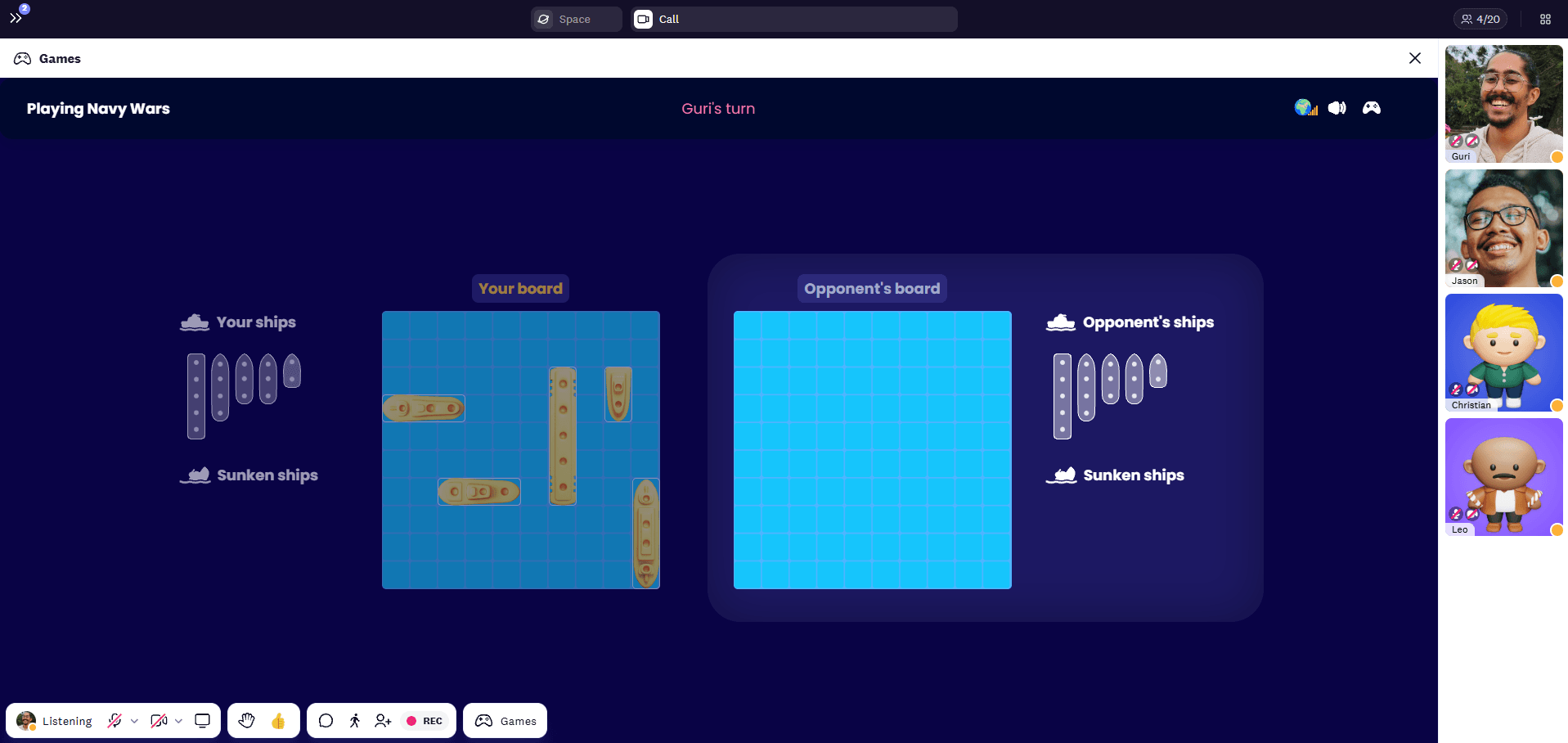Click the Games button in bottom toolbar
The height and width of the screenshot is (743, 1568).
coord(505,721)
